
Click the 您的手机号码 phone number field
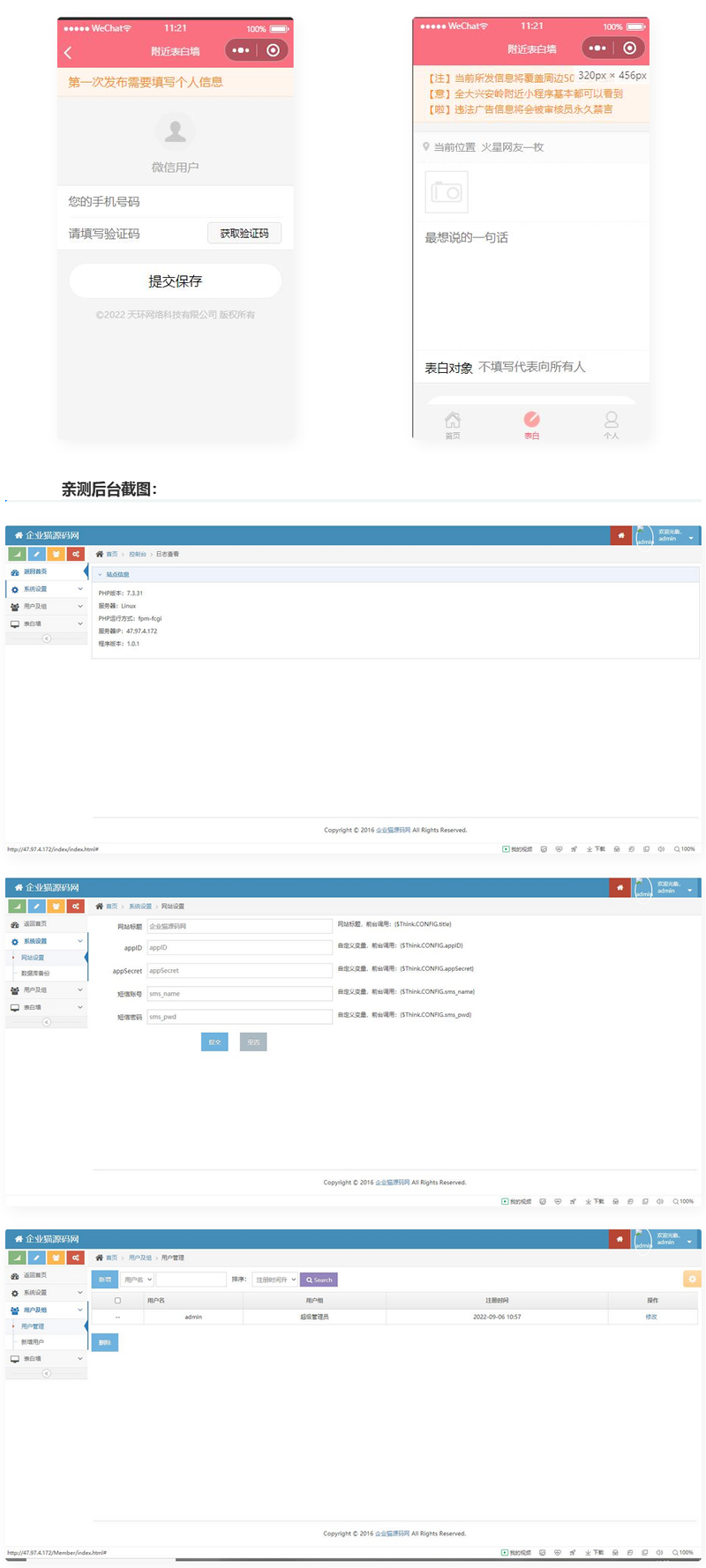coord(175,202)
